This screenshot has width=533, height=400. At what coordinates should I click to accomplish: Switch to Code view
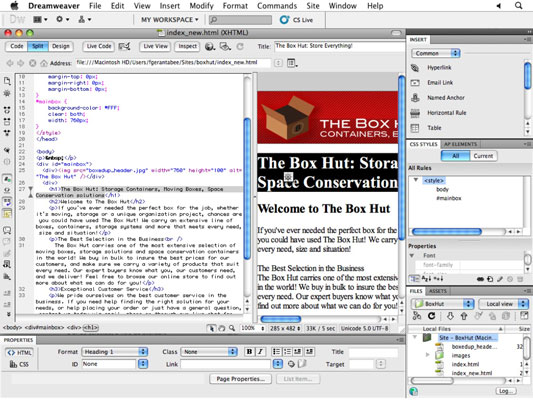(17, 46)
